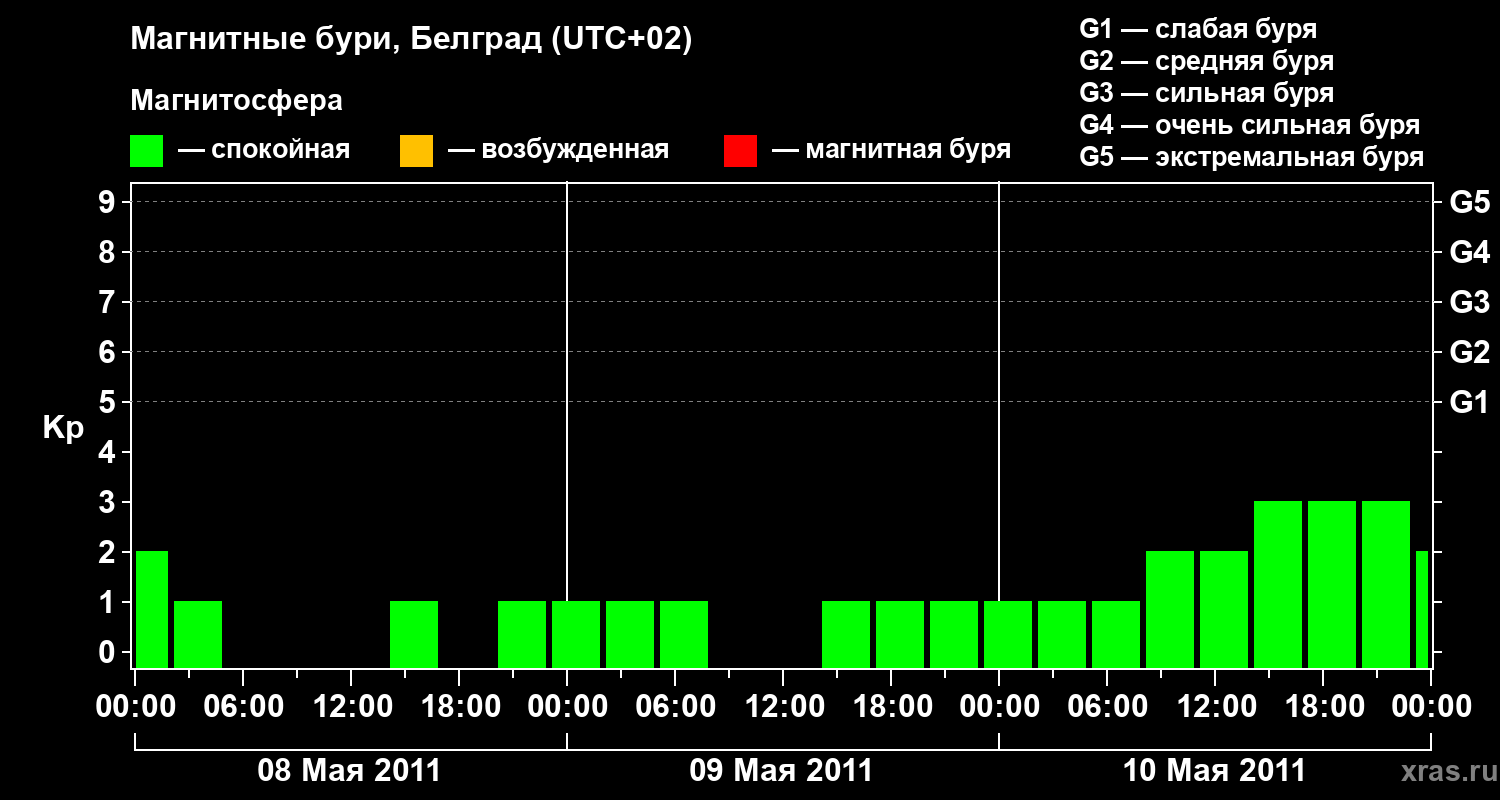Click the G1 marker on the right axis
This screenshot has width=1500, height=800.
(1469, 402)
